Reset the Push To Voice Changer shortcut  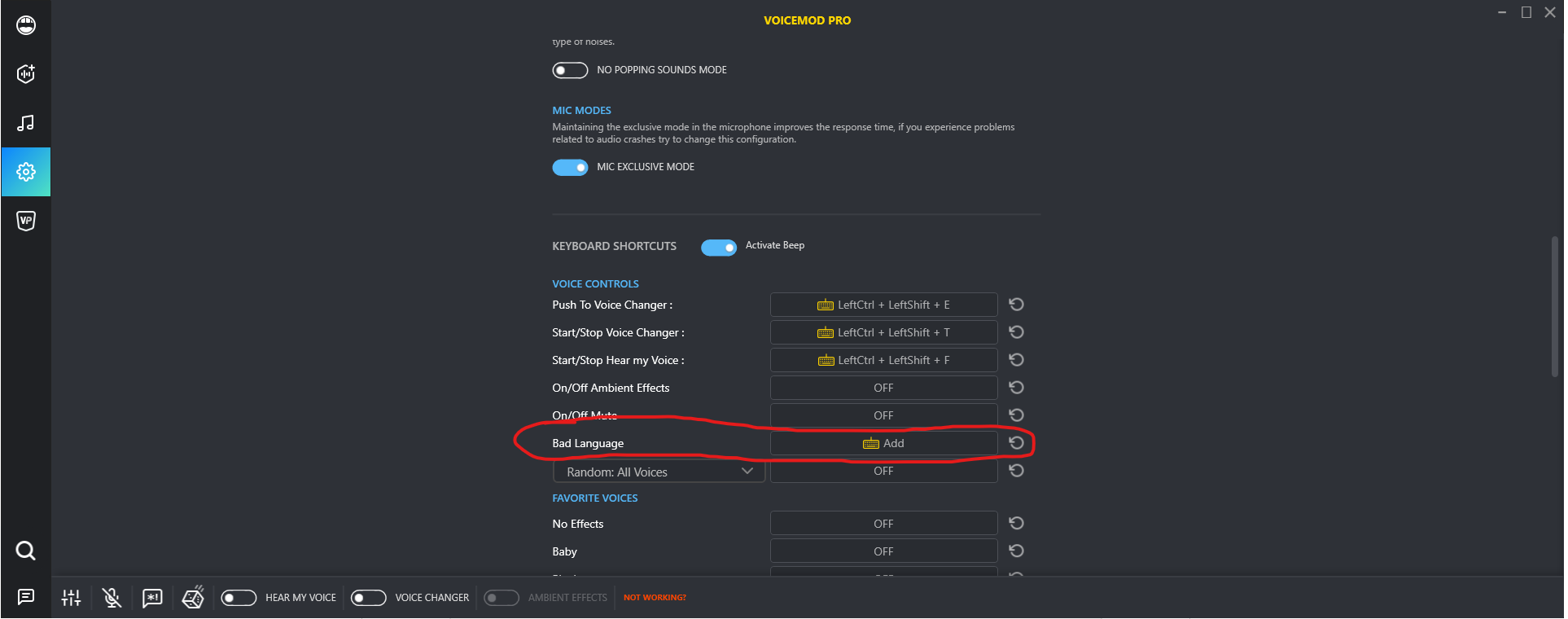click(1016, 305)
